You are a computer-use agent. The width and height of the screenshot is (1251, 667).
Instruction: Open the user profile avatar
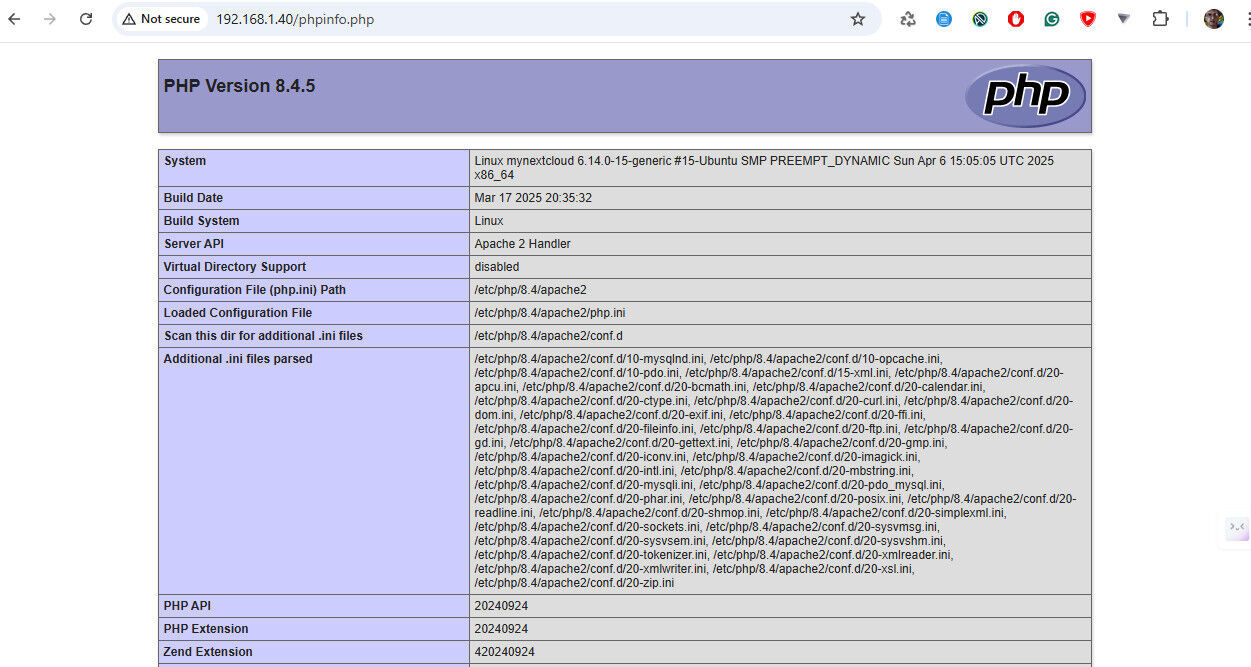(x=1214, y=19)
